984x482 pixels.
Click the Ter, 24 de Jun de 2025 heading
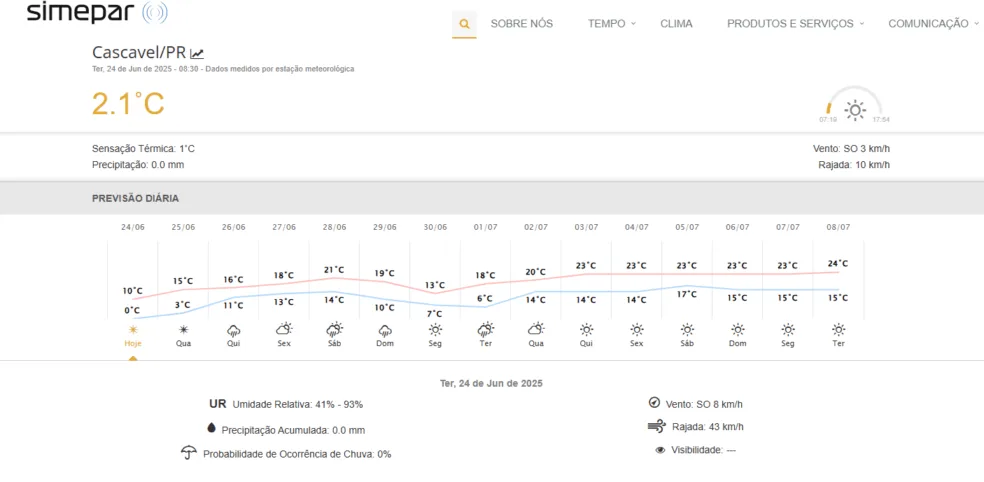491,383
